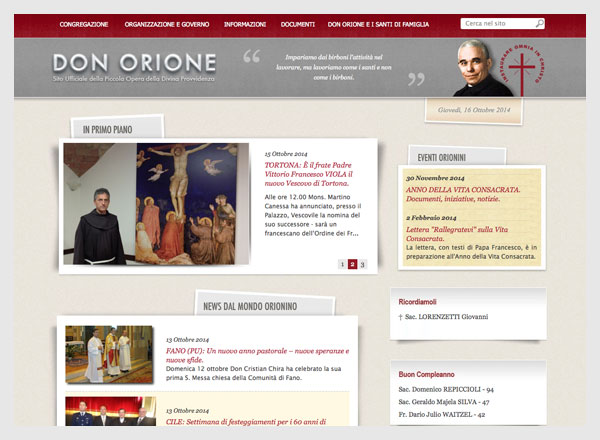Image resolution: width=600 pixels, height=440 pixels.
Task: Click the friar and crucifixion featured image
Action: [x=156, y=204]
